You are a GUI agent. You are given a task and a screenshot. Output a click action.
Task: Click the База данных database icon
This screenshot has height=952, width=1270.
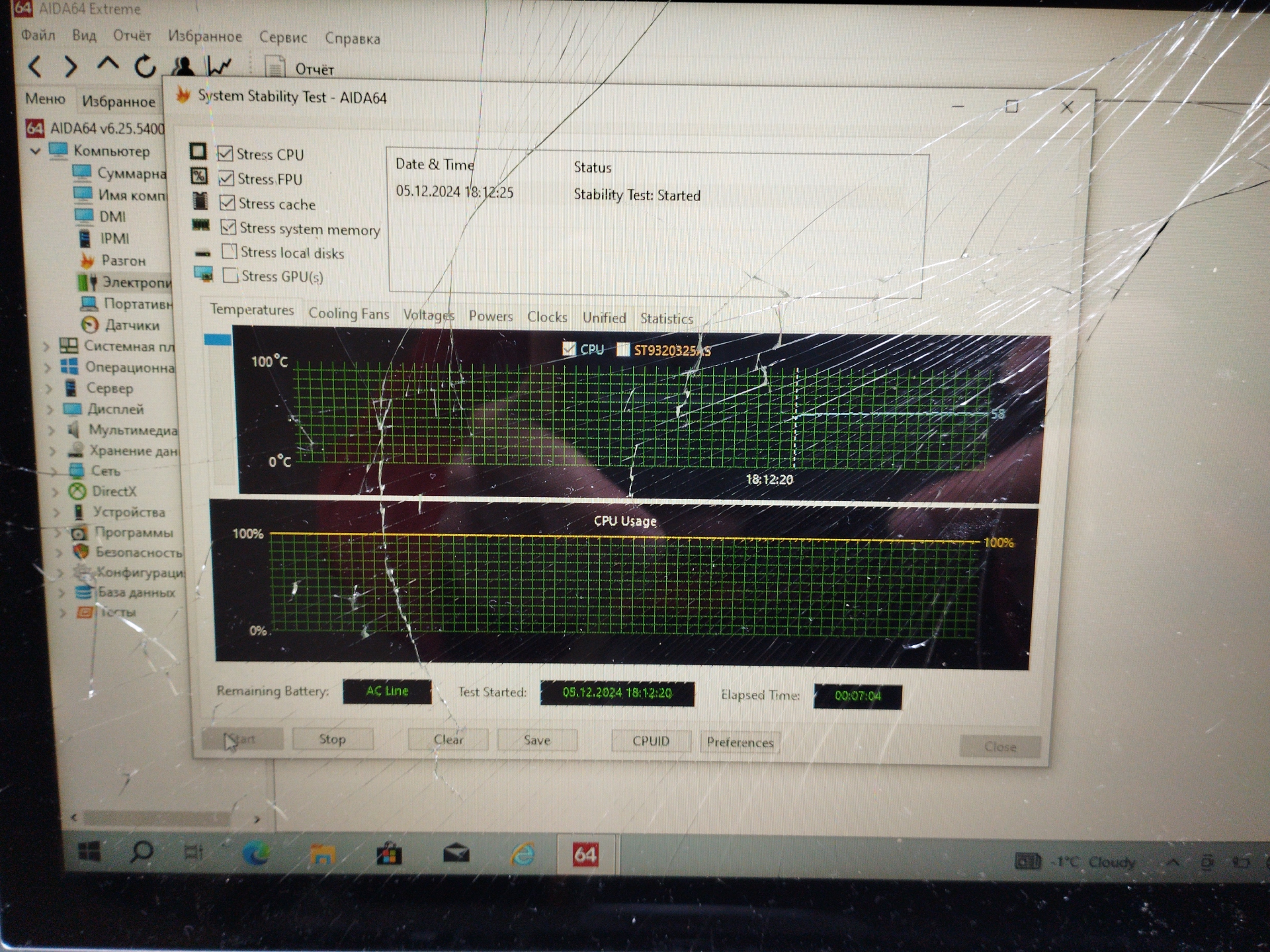click(83, 592)
